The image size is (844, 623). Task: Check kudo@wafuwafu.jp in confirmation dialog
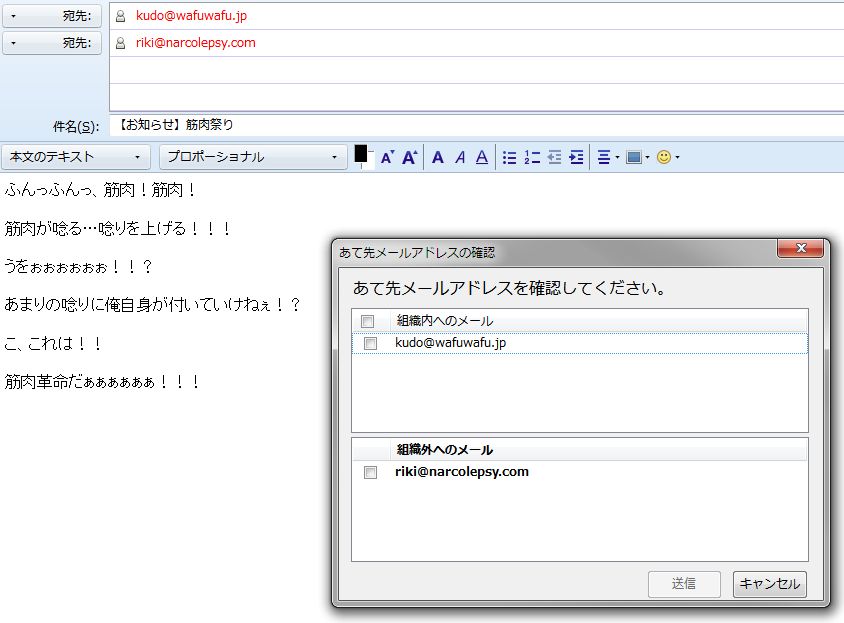point(370,344)
